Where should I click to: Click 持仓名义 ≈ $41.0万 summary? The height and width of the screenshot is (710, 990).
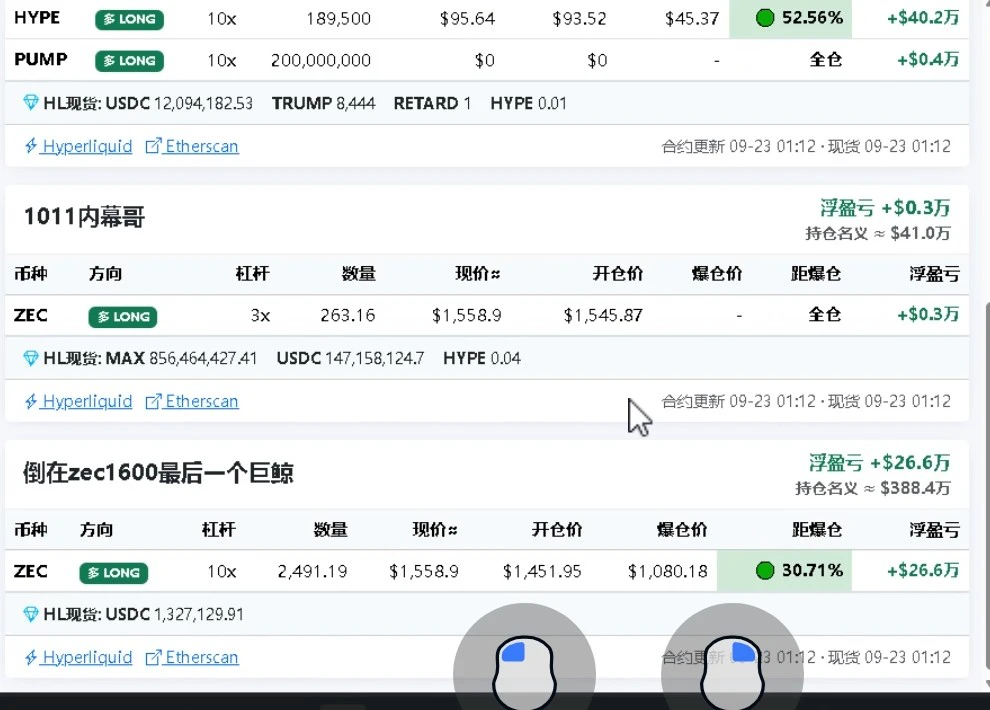point(878,234)
